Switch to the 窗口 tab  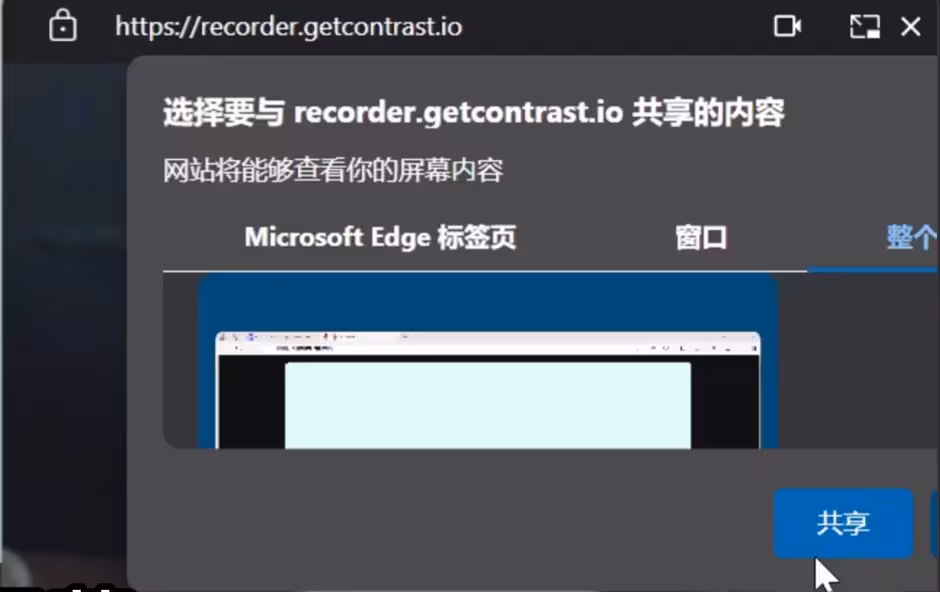[x=701, y=238]
